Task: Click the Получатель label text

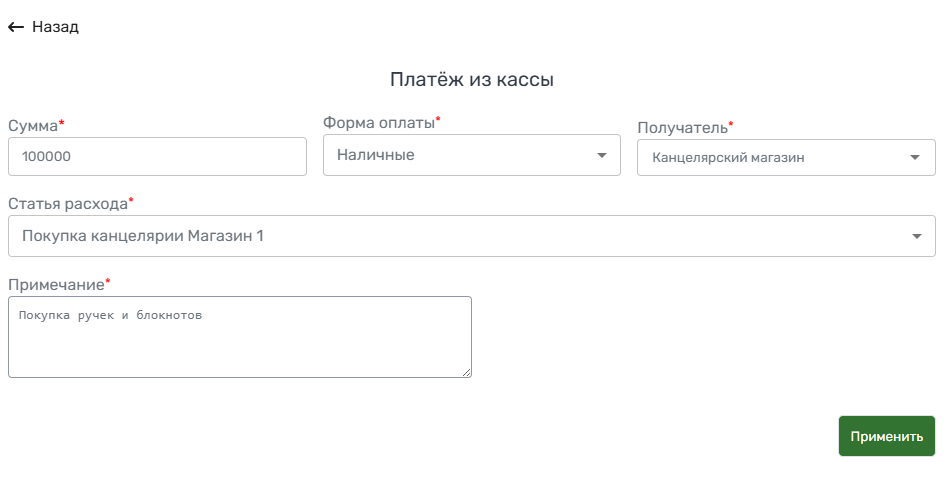Action: click(682, 127)
